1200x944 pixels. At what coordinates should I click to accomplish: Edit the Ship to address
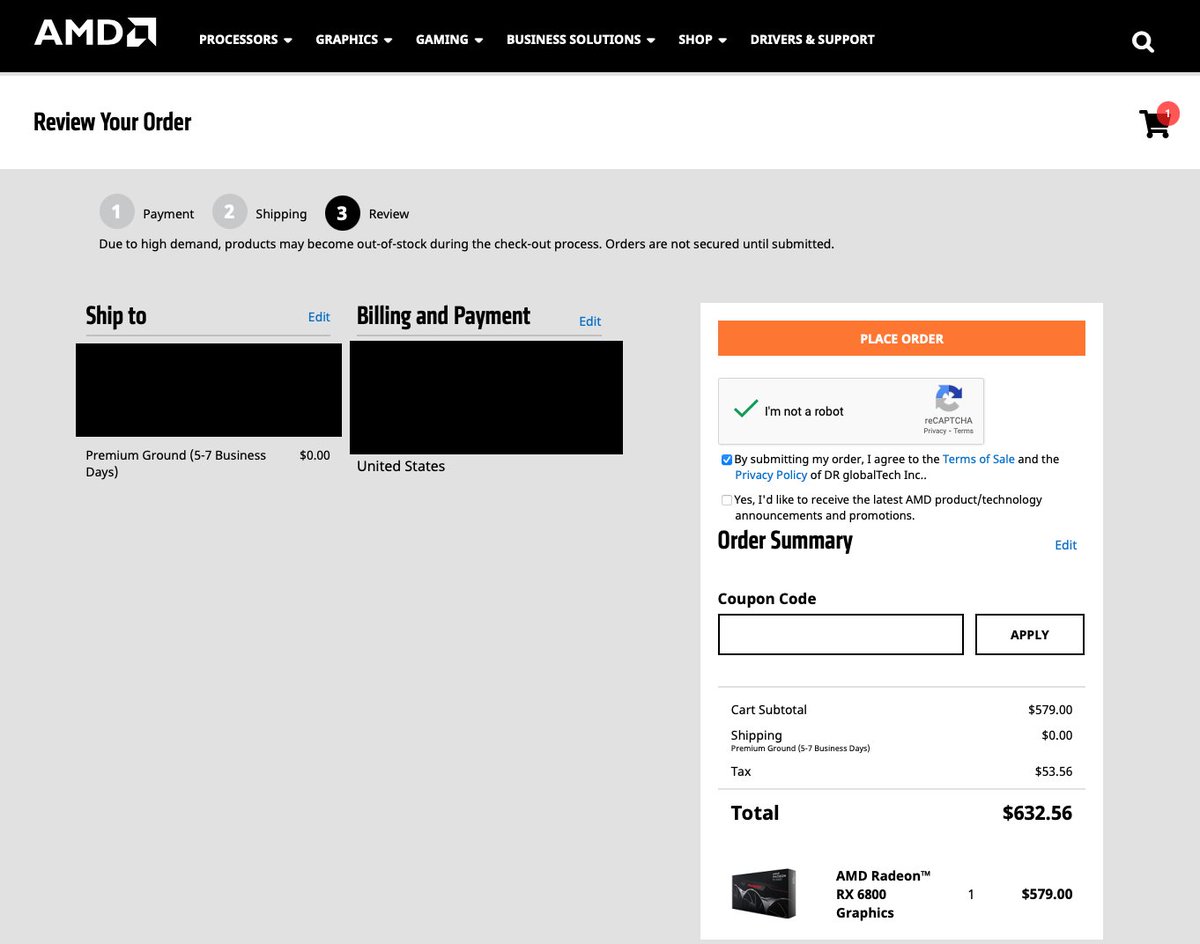pyautogui.click(x=319, y=317)
